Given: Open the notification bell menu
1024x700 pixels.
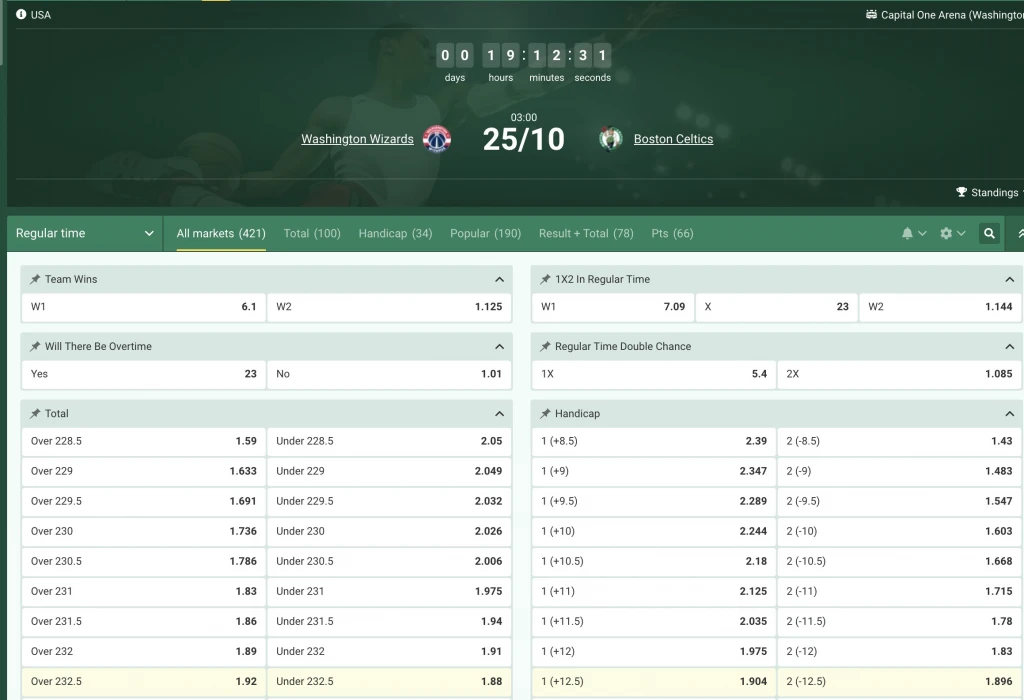Looking at the screenshot, I should [x=913, y=233].
